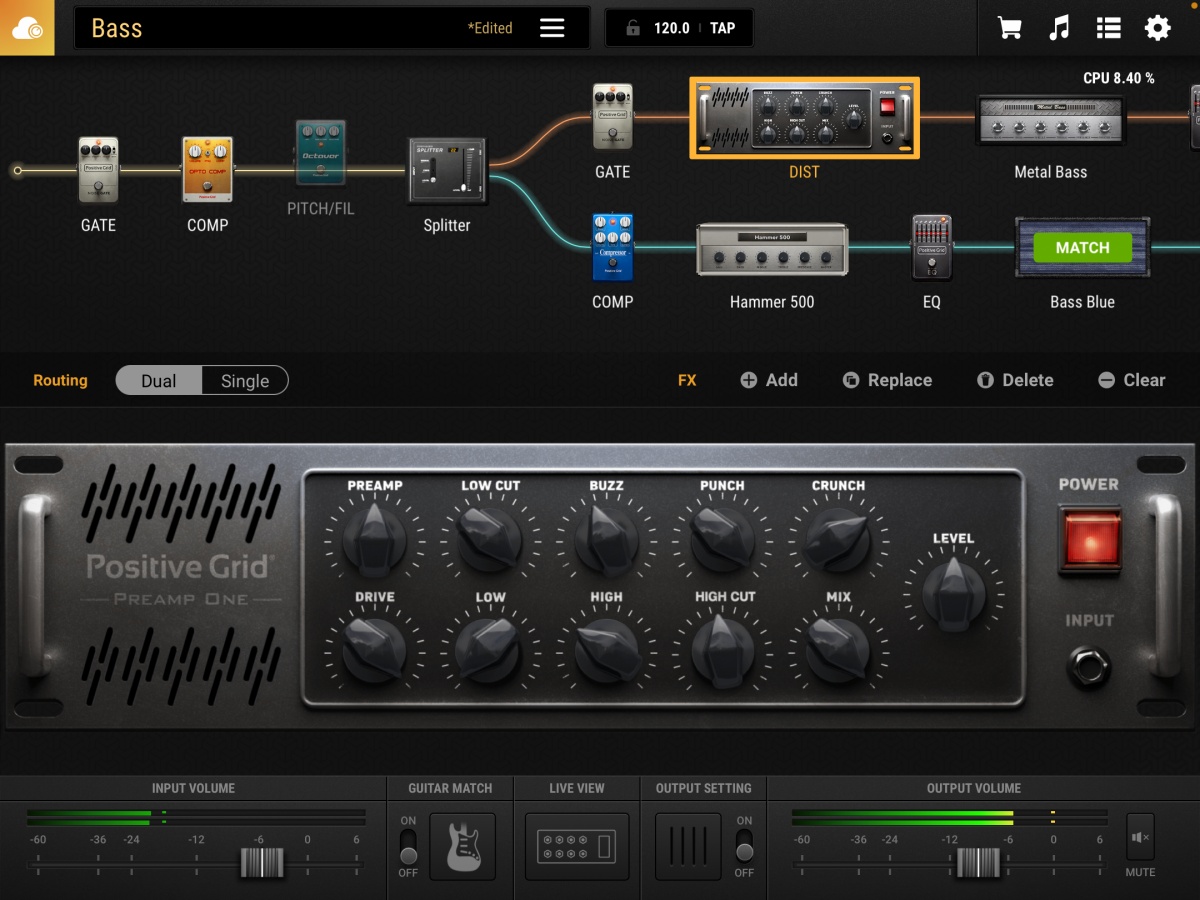Select the blue COMP pedal on lower path
Image resolution: width=1200 pixels, height=900 pixels.
pos(613,247)
